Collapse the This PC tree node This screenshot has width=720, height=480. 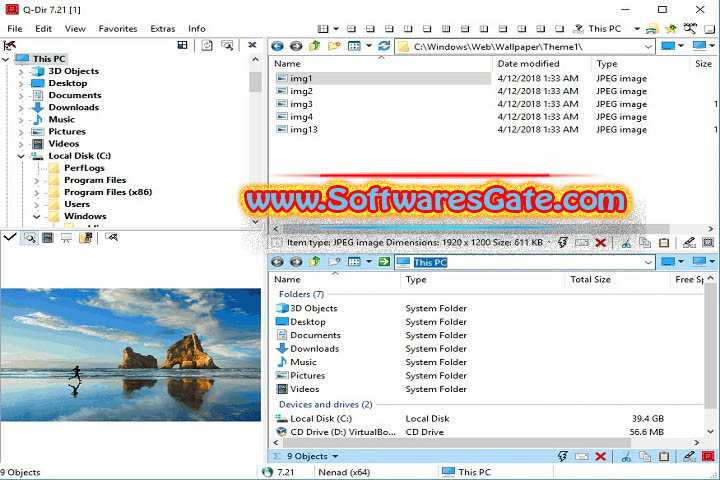6,59
